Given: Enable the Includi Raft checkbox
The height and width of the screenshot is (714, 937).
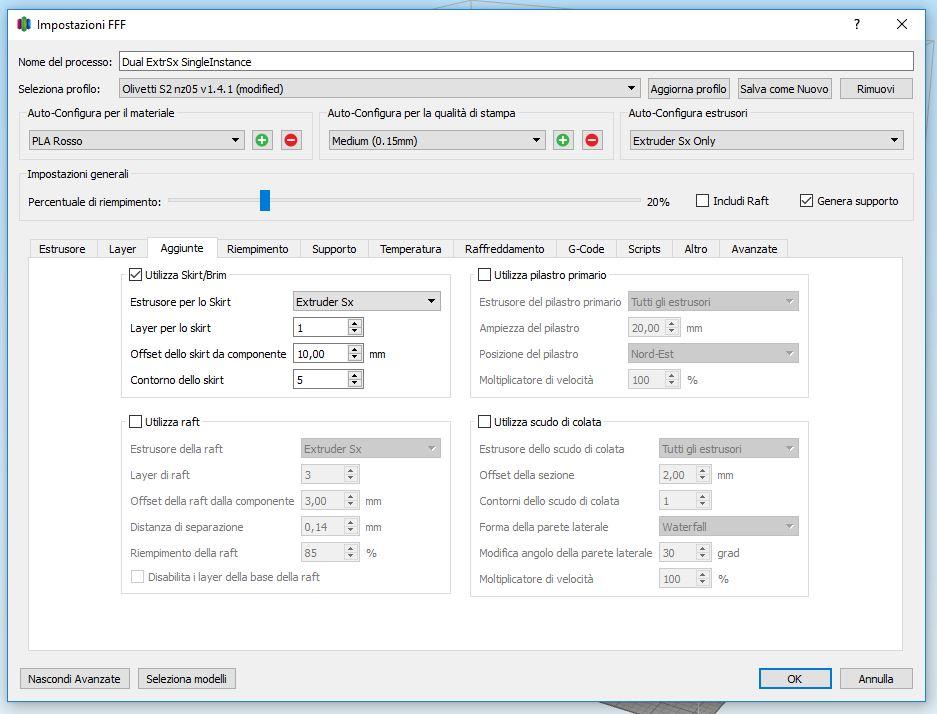Looking at the screenshot, I should (x=703, y=201).
